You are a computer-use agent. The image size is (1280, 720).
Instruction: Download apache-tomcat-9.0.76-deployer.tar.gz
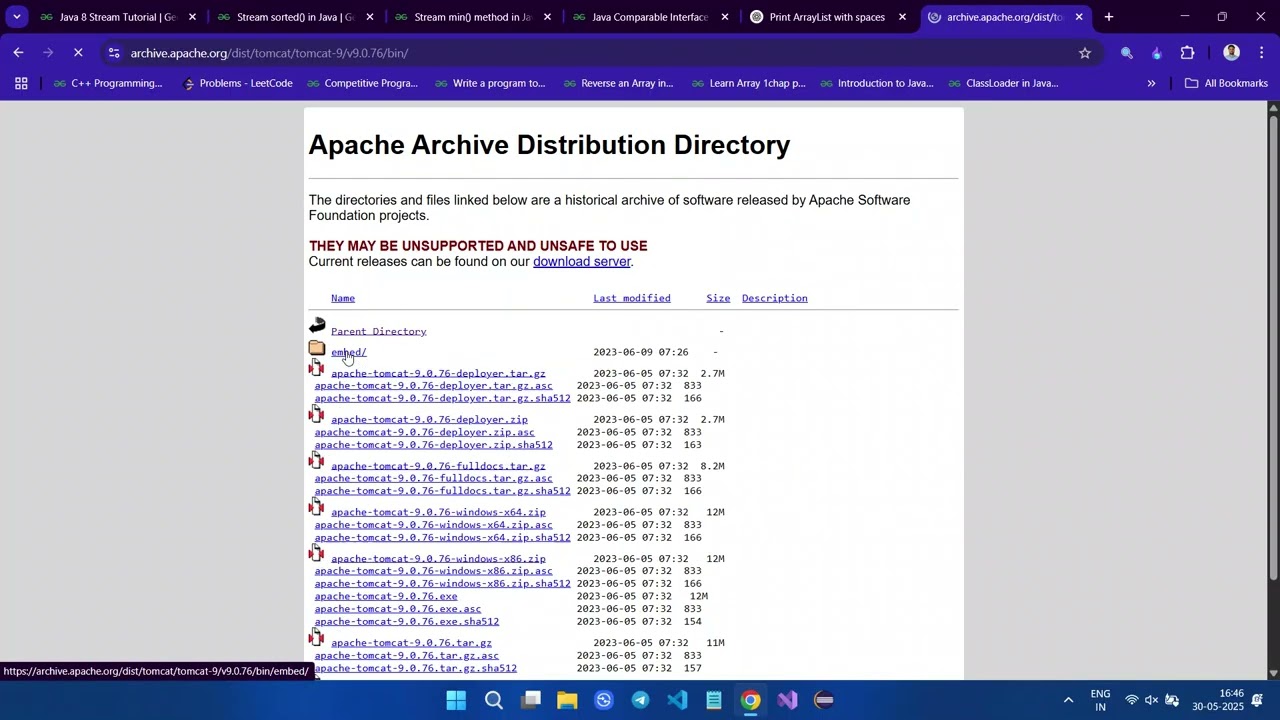(438, 374)
